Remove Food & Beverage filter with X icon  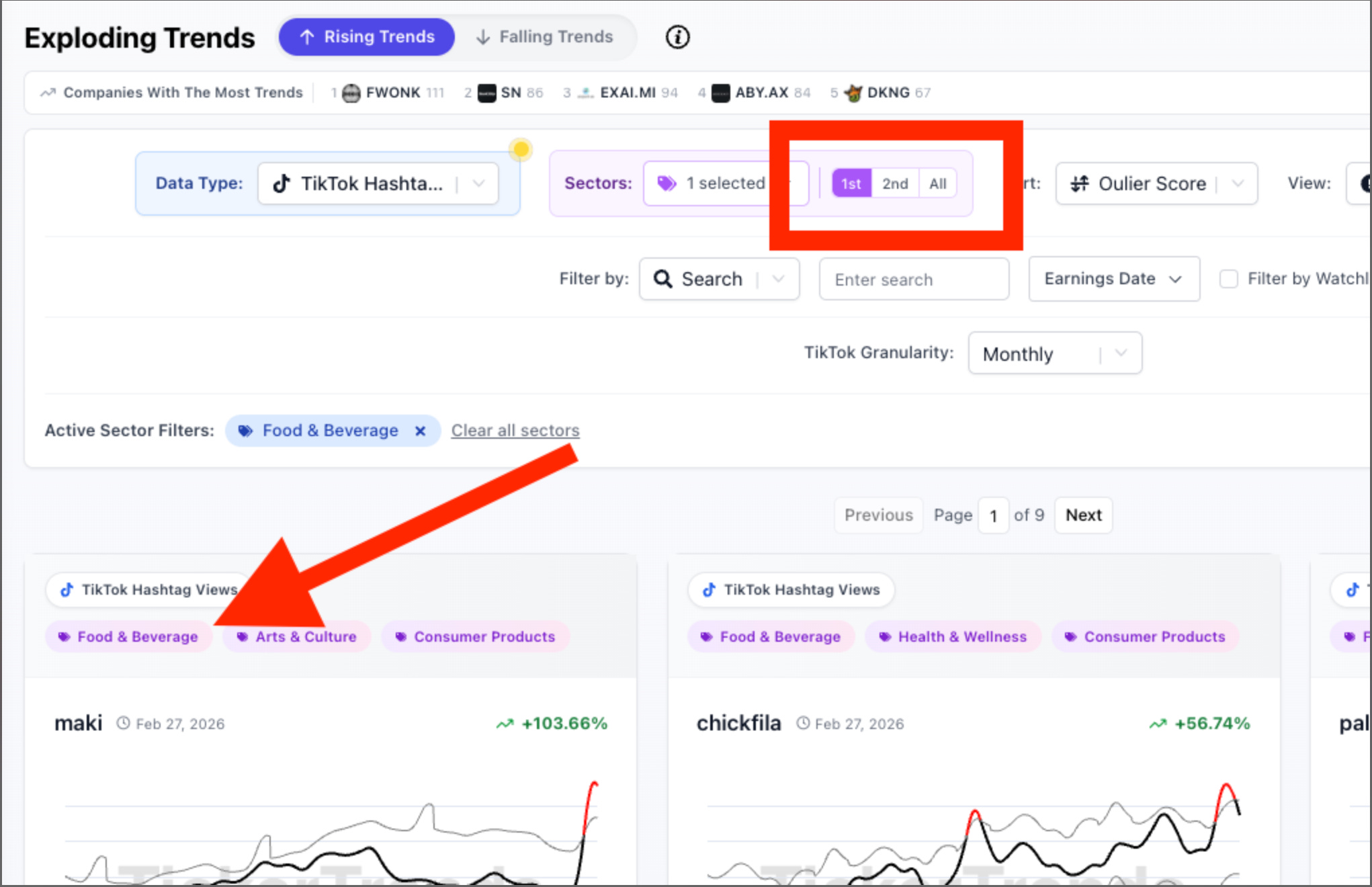click(421, 431)
